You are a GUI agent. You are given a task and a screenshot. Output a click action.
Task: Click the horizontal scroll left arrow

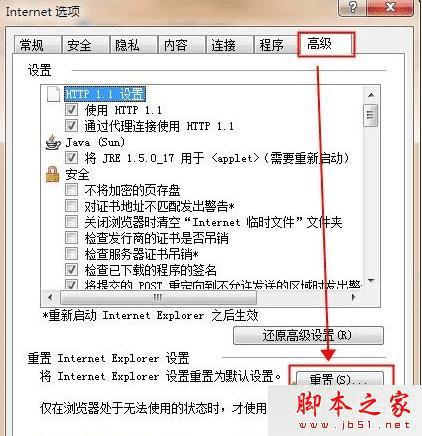coord(50,297)
